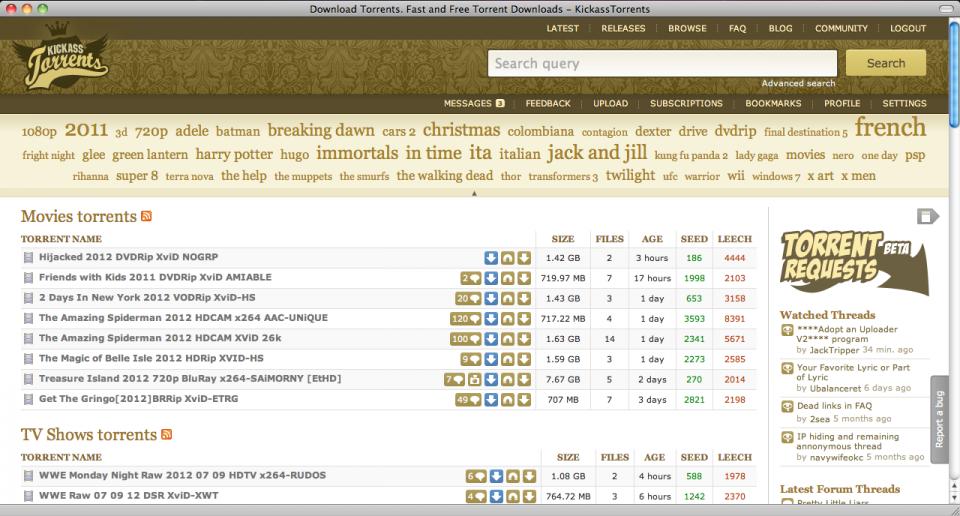
Task: Open the Advanced search link
Action: (798, 83)
